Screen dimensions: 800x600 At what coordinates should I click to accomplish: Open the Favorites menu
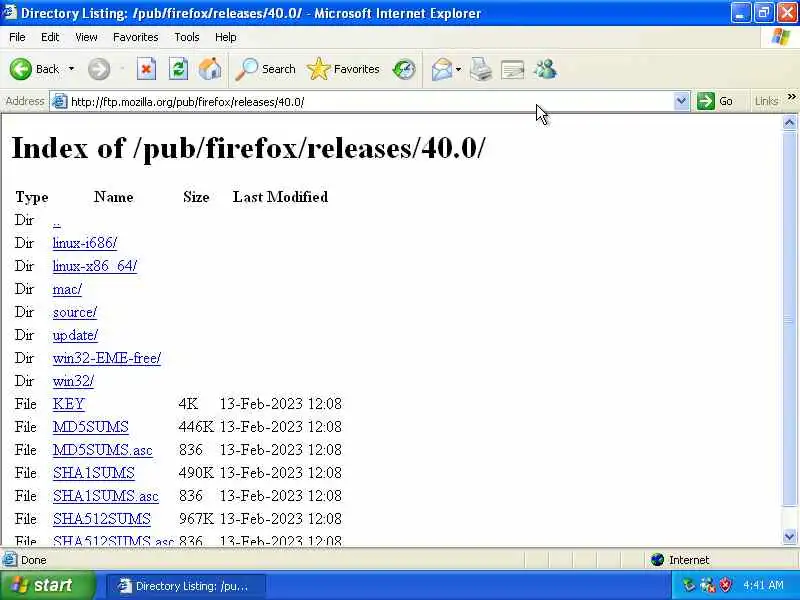pos(136,37)
